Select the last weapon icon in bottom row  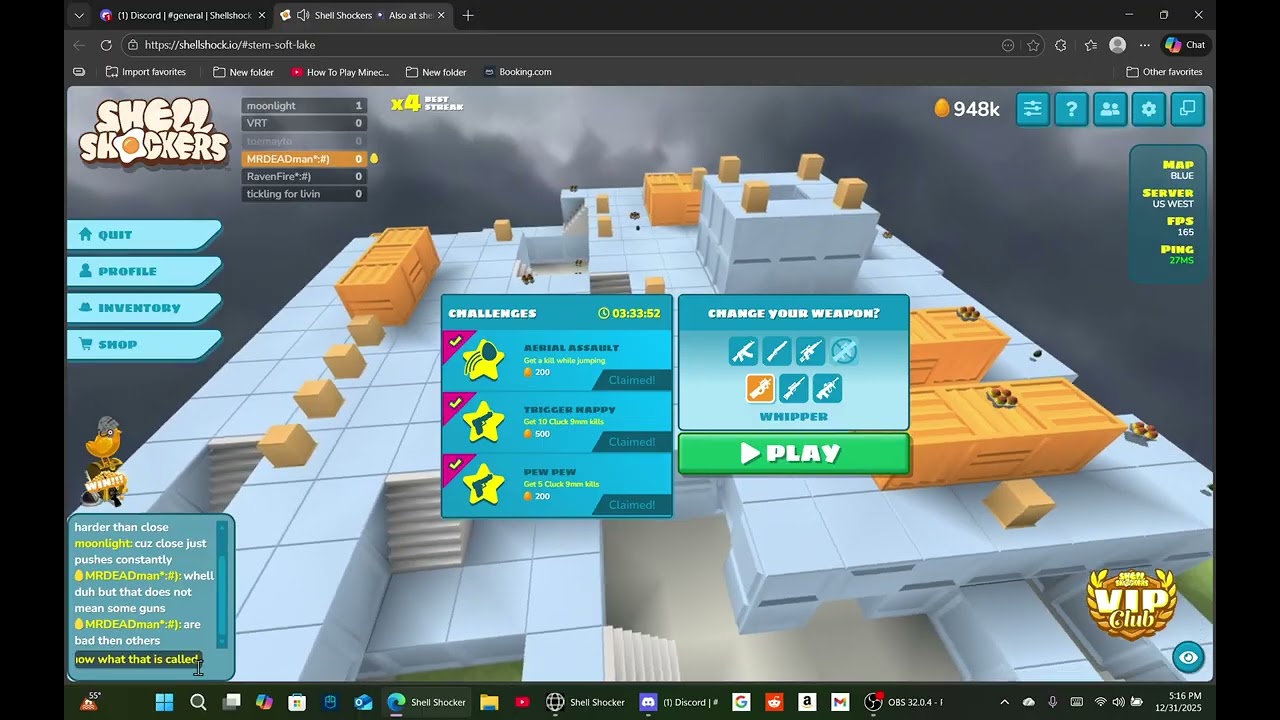tap(828, 388)
